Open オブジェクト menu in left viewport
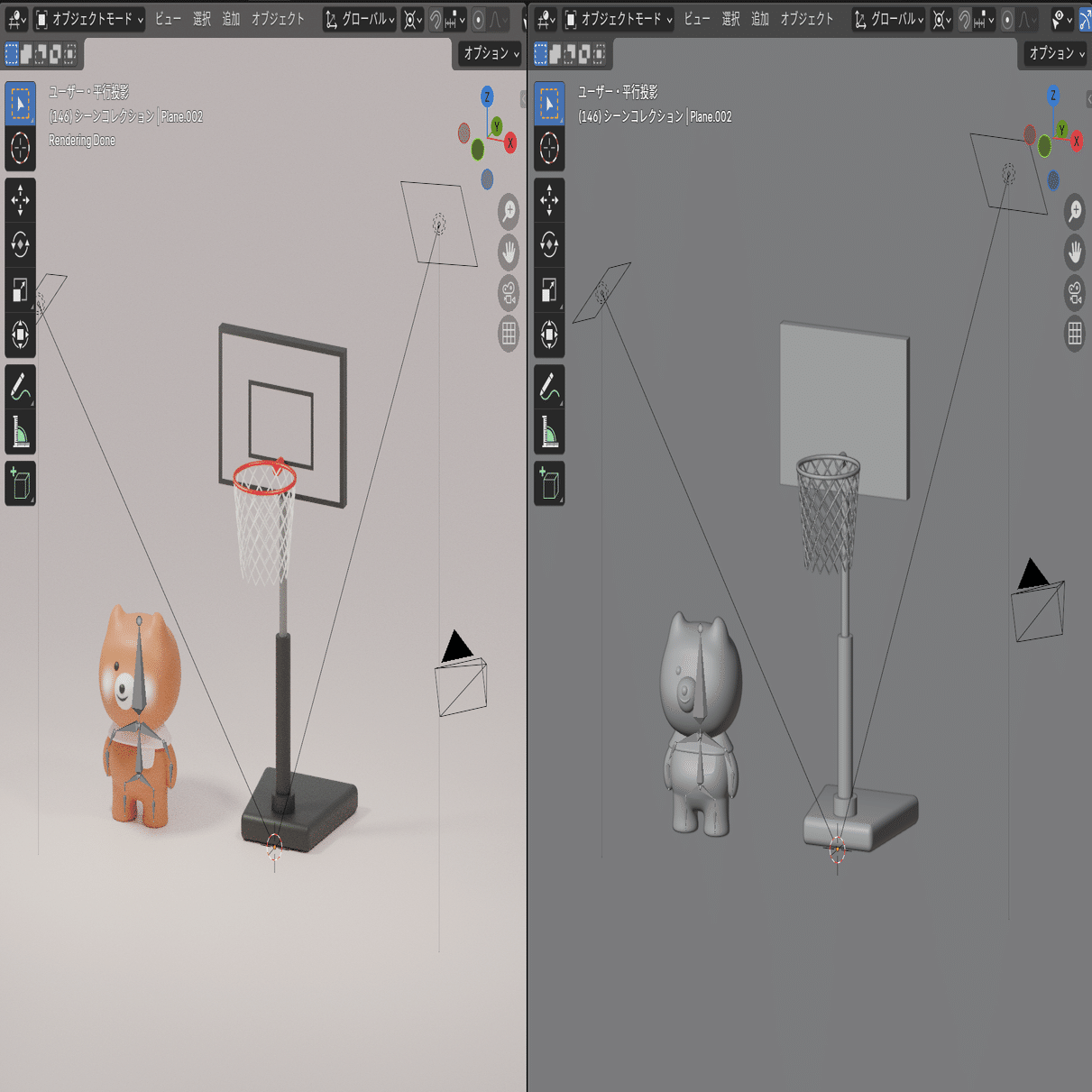This screenshot has width=1092, height=1092. point(278,19)
